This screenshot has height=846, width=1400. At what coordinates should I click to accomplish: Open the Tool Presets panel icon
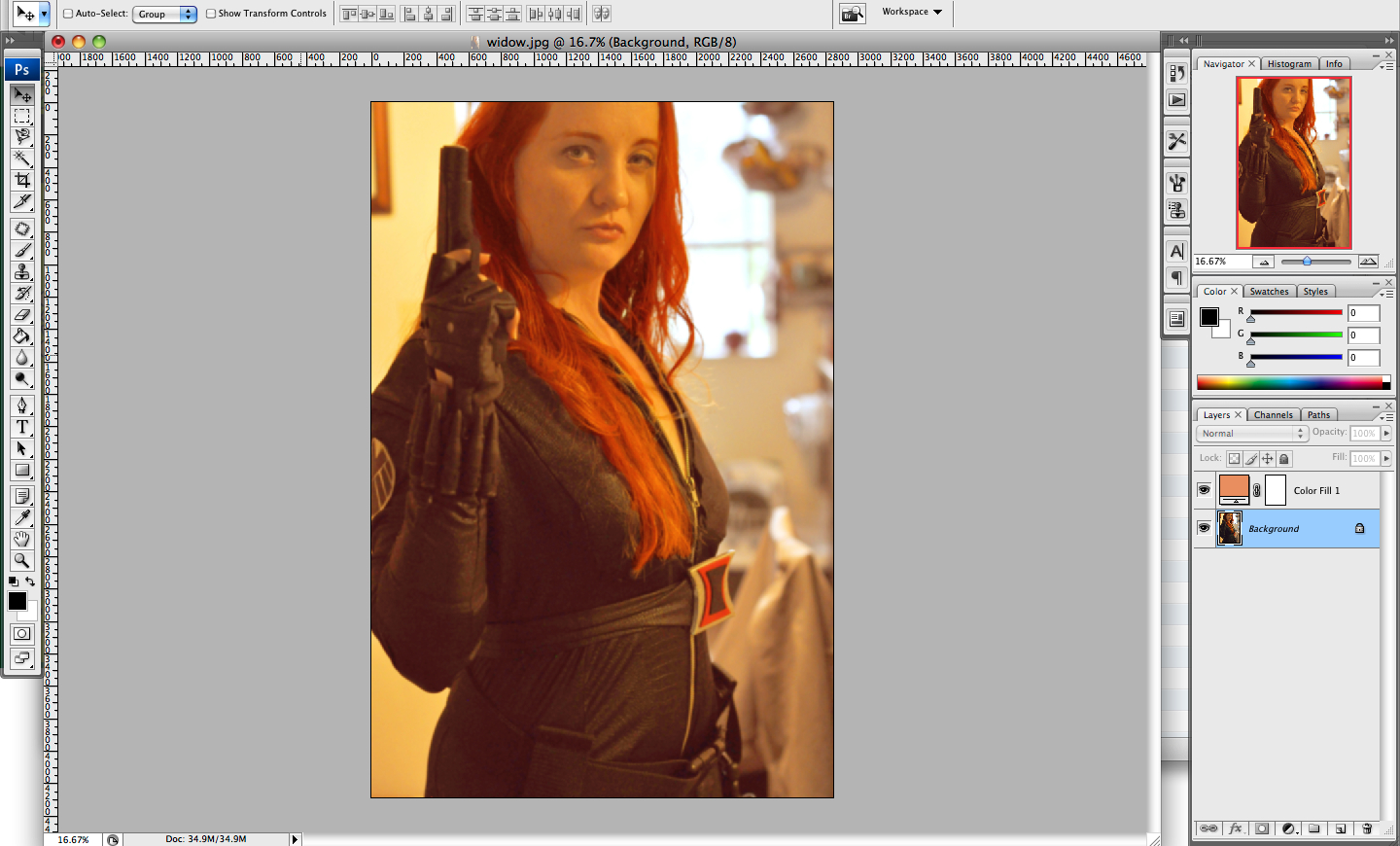pyautogui.click(x=1177, y=141)
